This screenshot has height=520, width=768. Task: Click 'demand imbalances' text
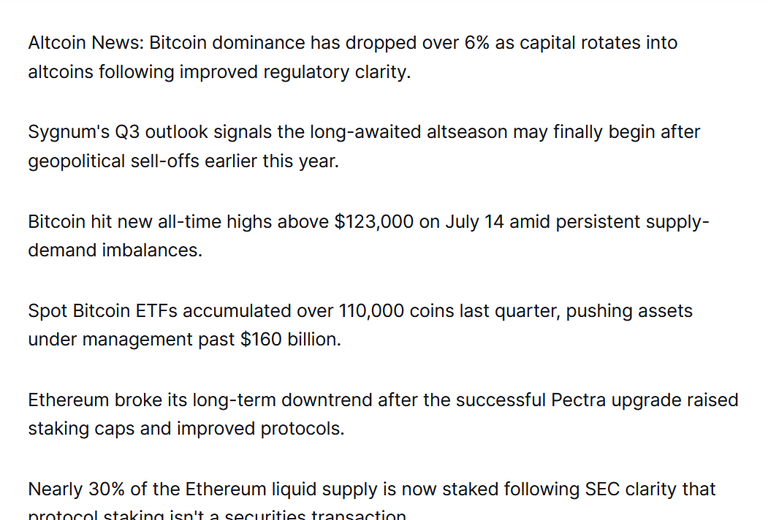coord(113,251)
